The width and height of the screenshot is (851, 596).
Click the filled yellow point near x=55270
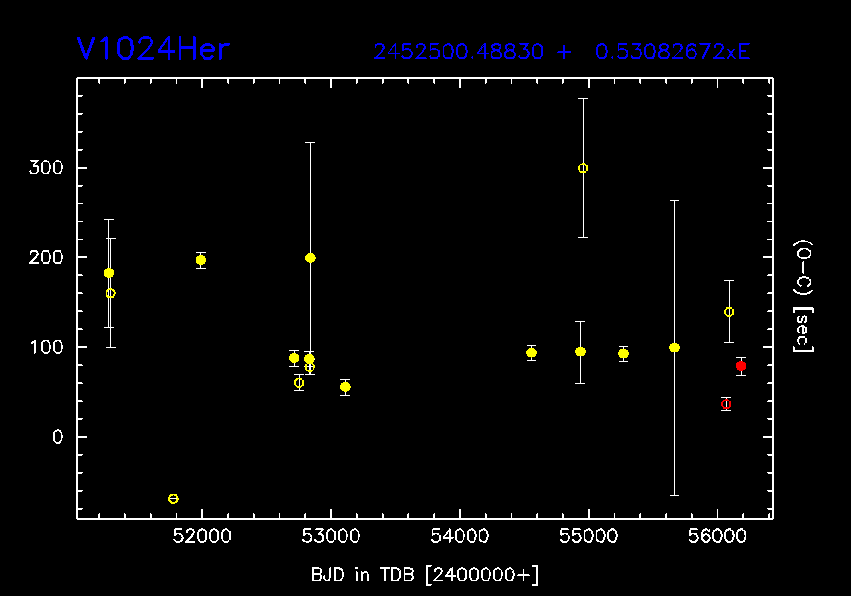[623, 353]
